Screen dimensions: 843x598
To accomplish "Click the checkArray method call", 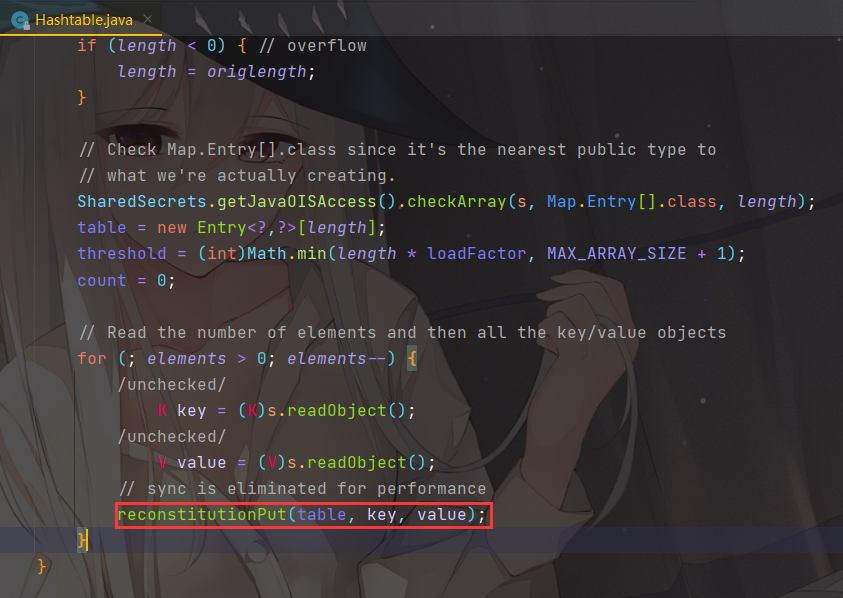I will 456,202.
